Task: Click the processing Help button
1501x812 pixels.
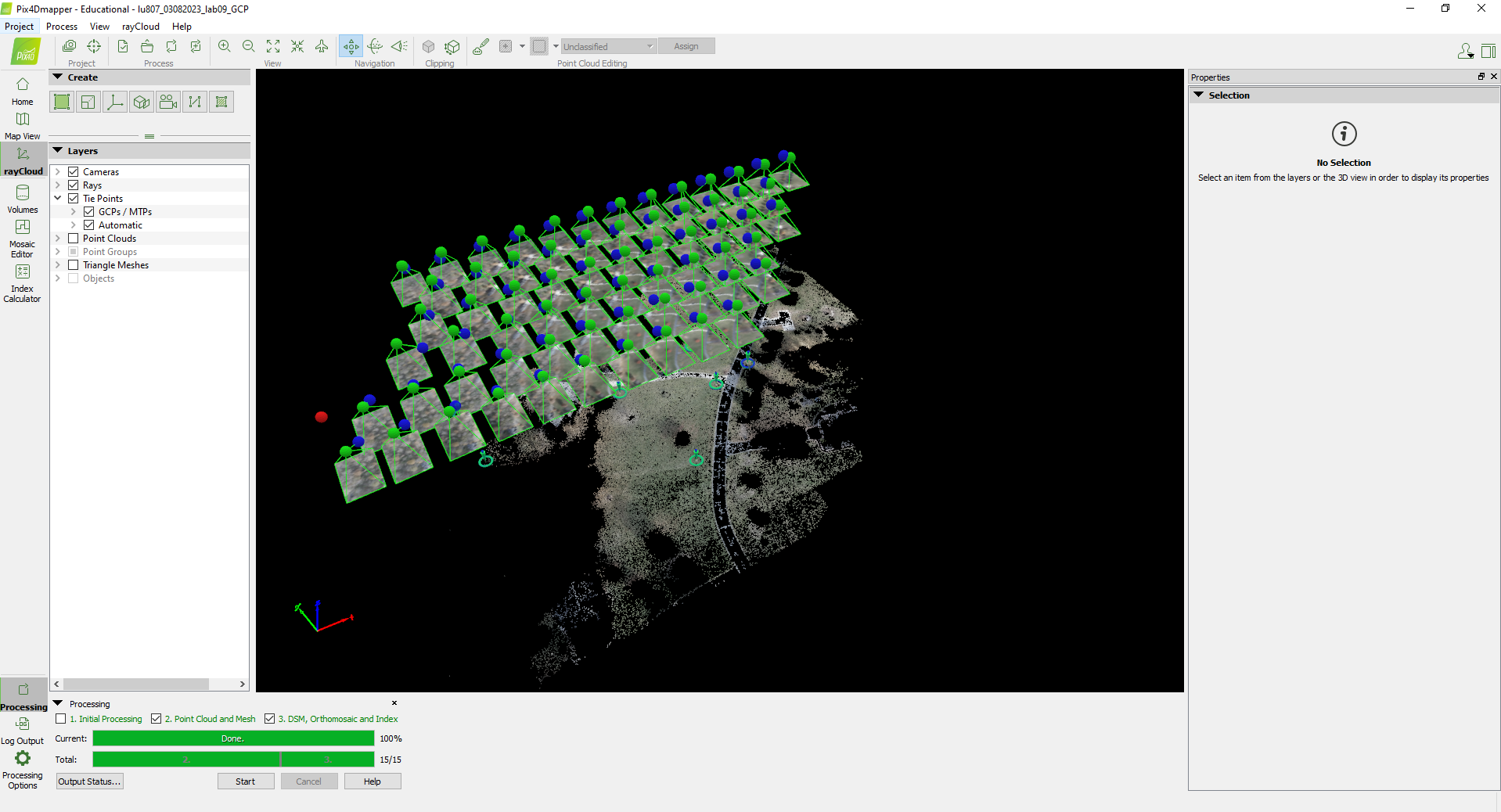Action: click(x=373, y=781)
